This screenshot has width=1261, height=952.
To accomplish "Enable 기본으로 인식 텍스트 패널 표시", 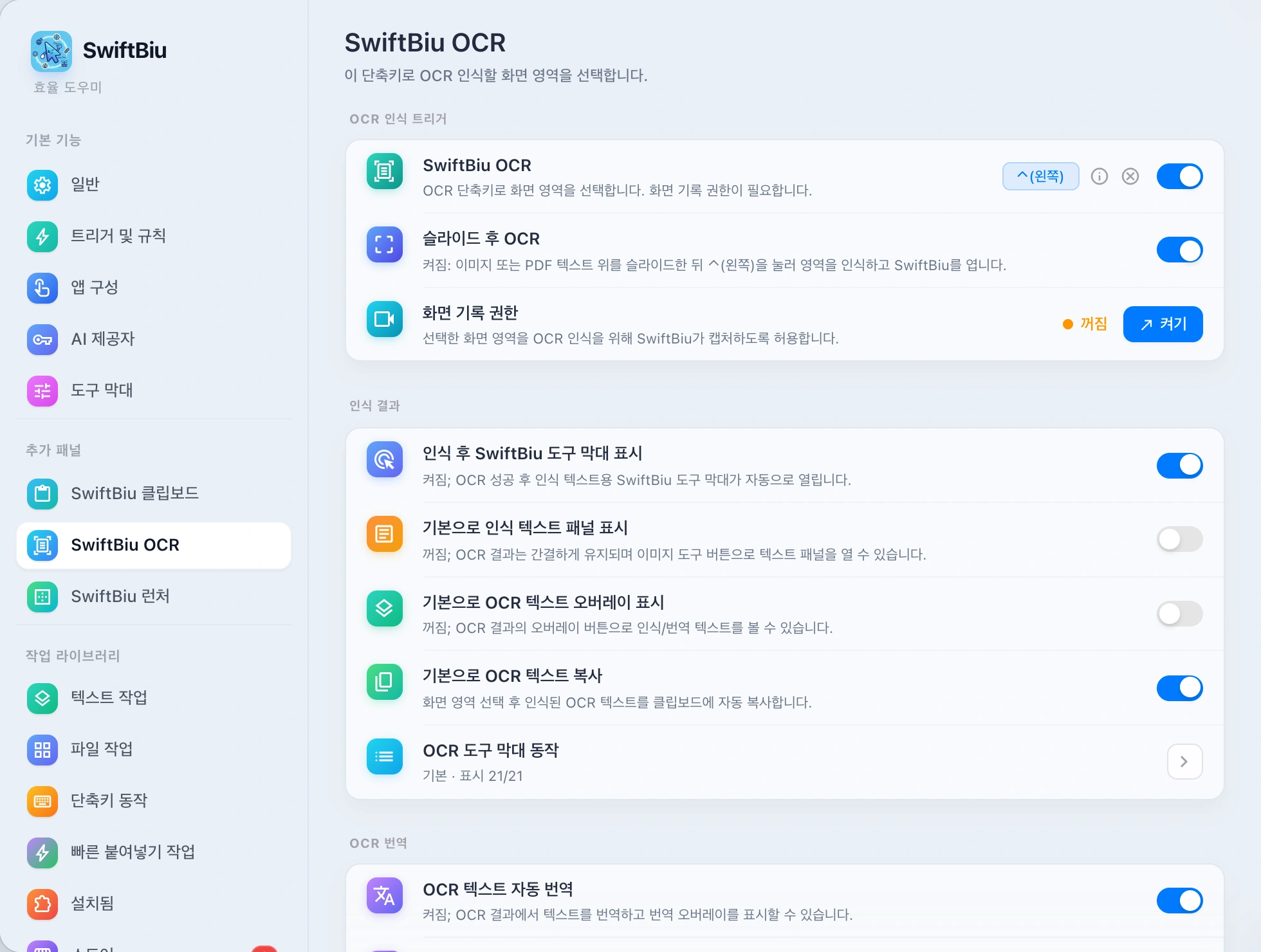I will pyautogui.click(x=1180, y=539).
